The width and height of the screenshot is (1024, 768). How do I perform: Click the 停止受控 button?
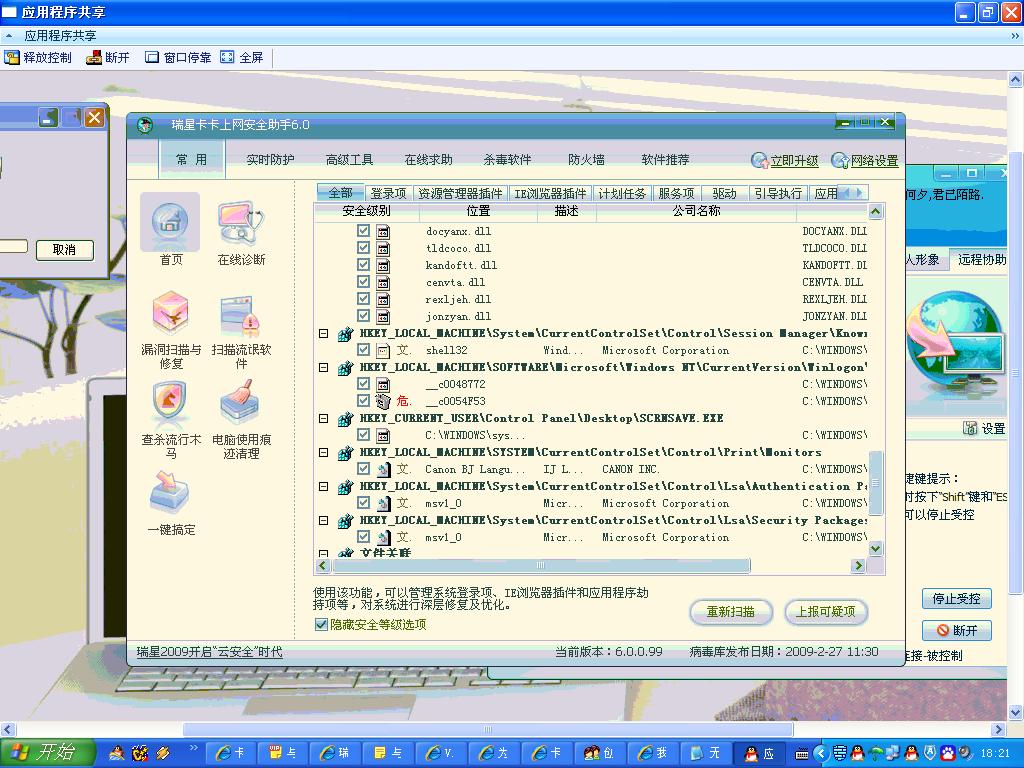(956, 598)
